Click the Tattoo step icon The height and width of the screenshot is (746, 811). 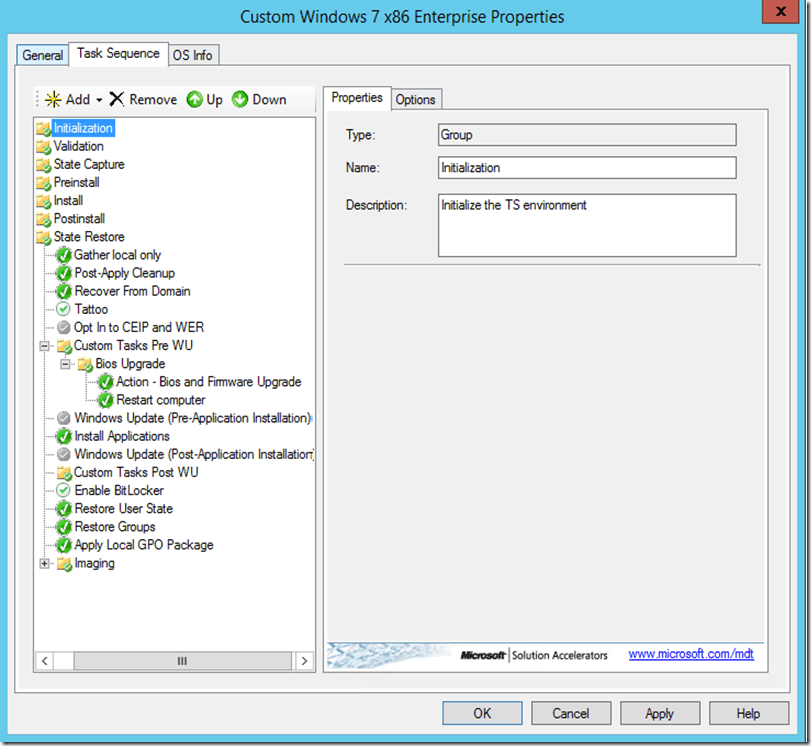[64, 310]
